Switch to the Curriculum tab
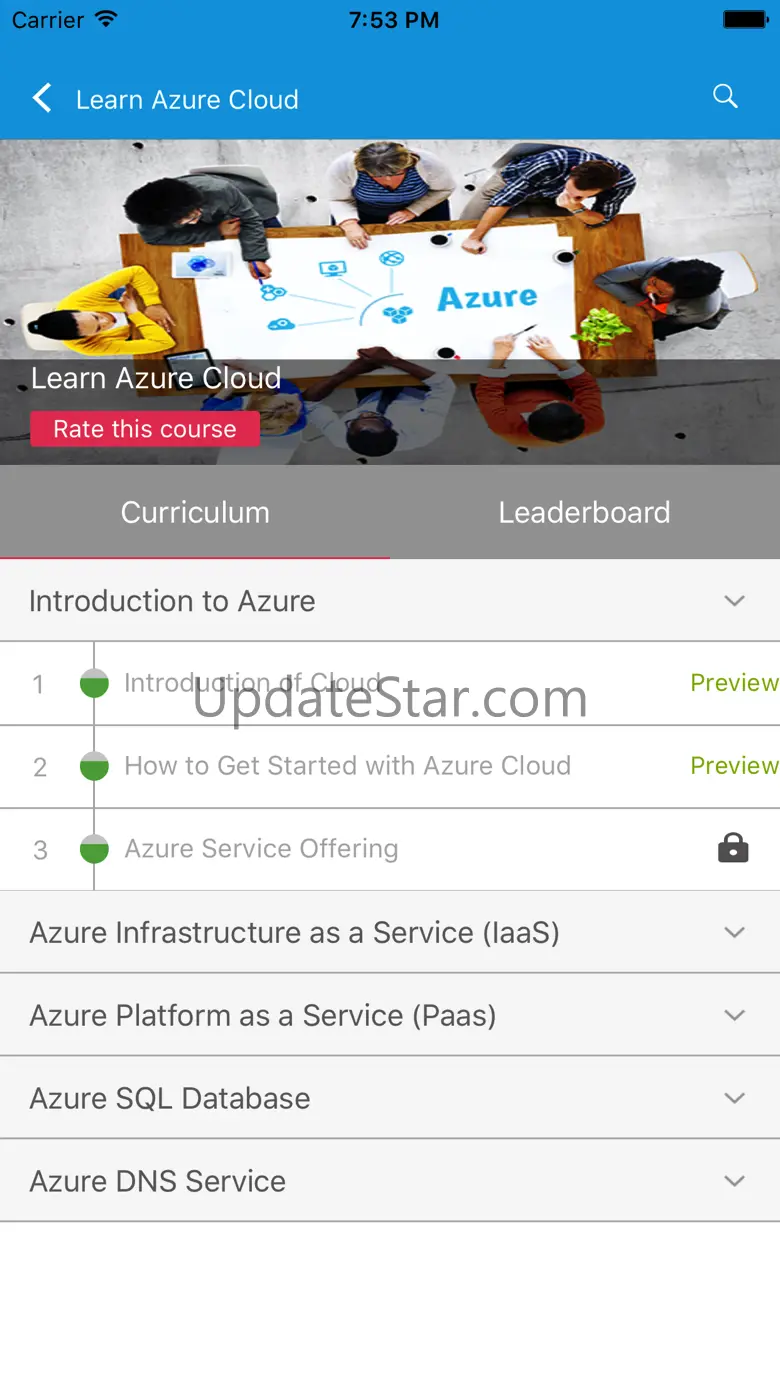Image resolution: width=780 pixels, height=1387 pixels. click(195, 512)
